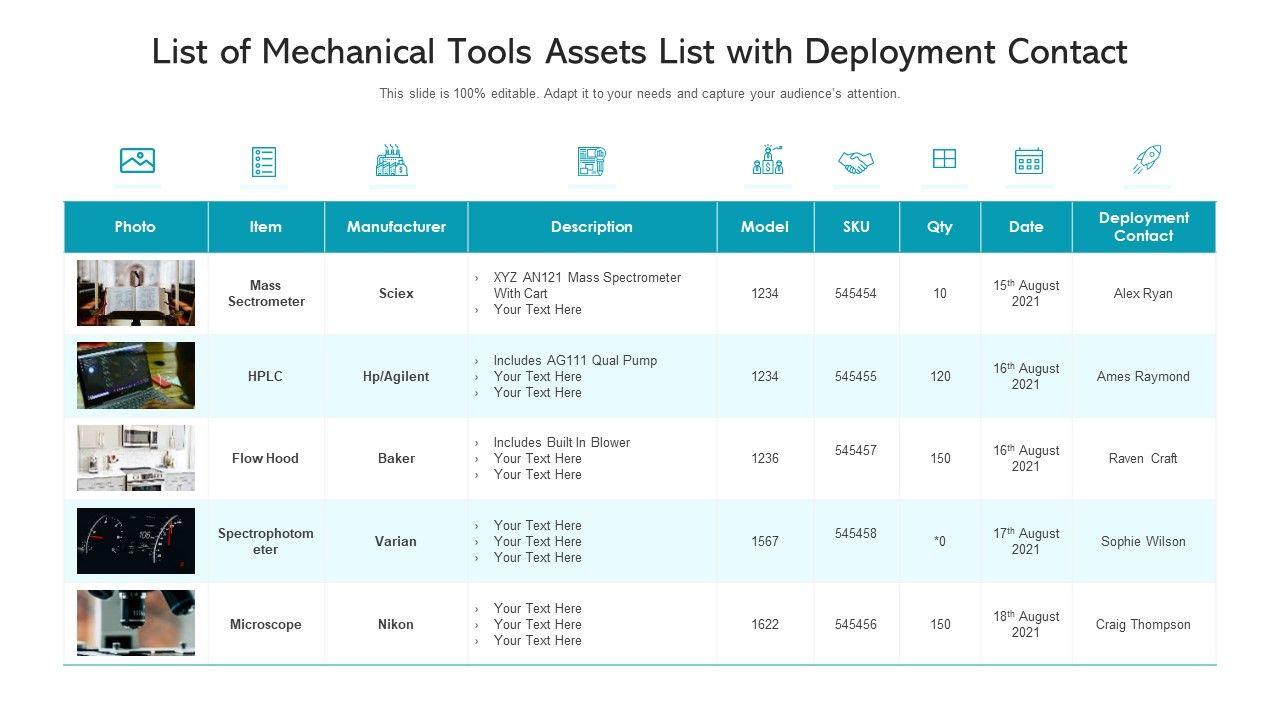Click the newspaper icon above the Description column
The width and height of the screenshot is (1280, 720).
pos(592,161)
